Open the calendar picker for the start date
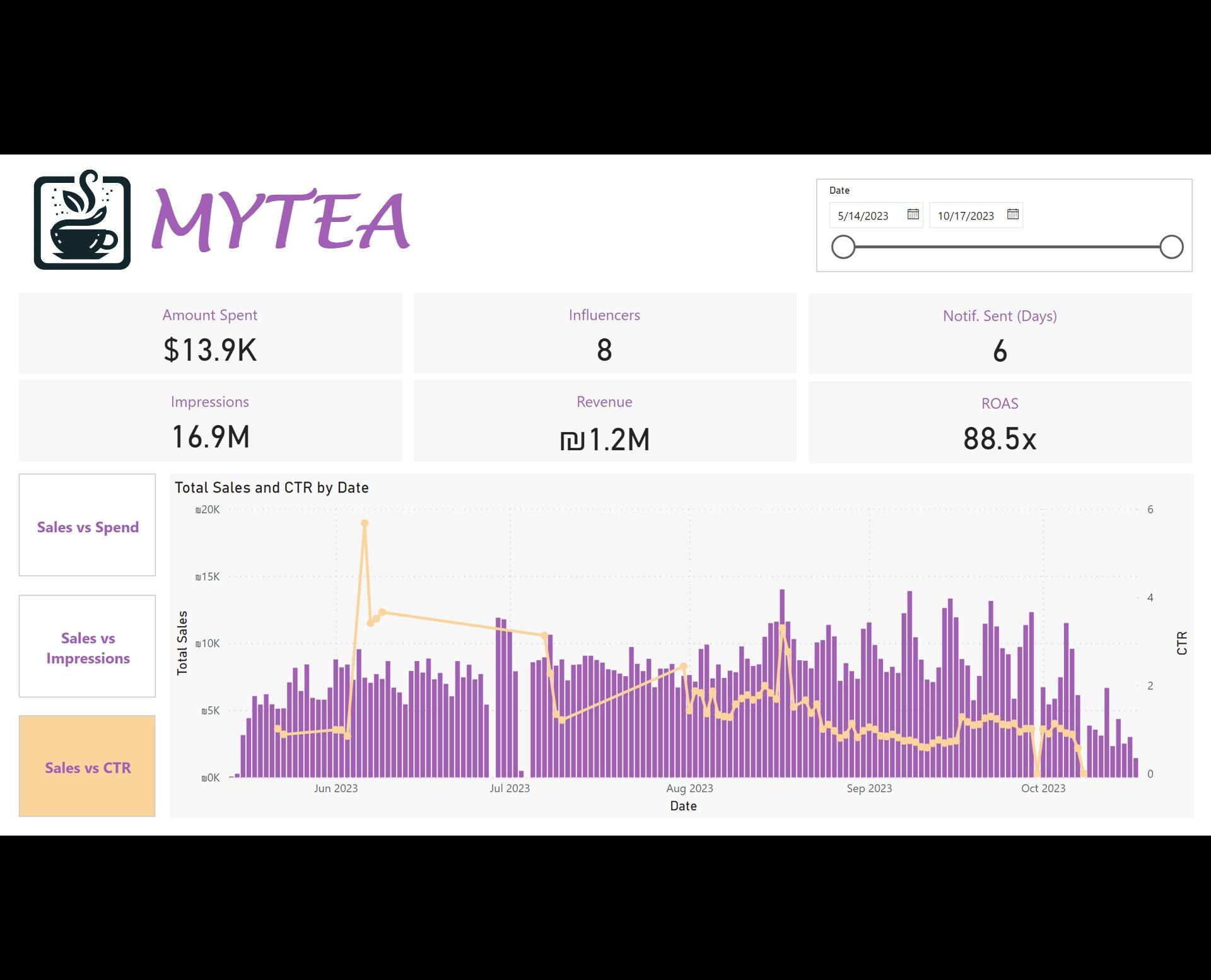This screenshot has width=1211, height=980. click(x=913, y=214)
